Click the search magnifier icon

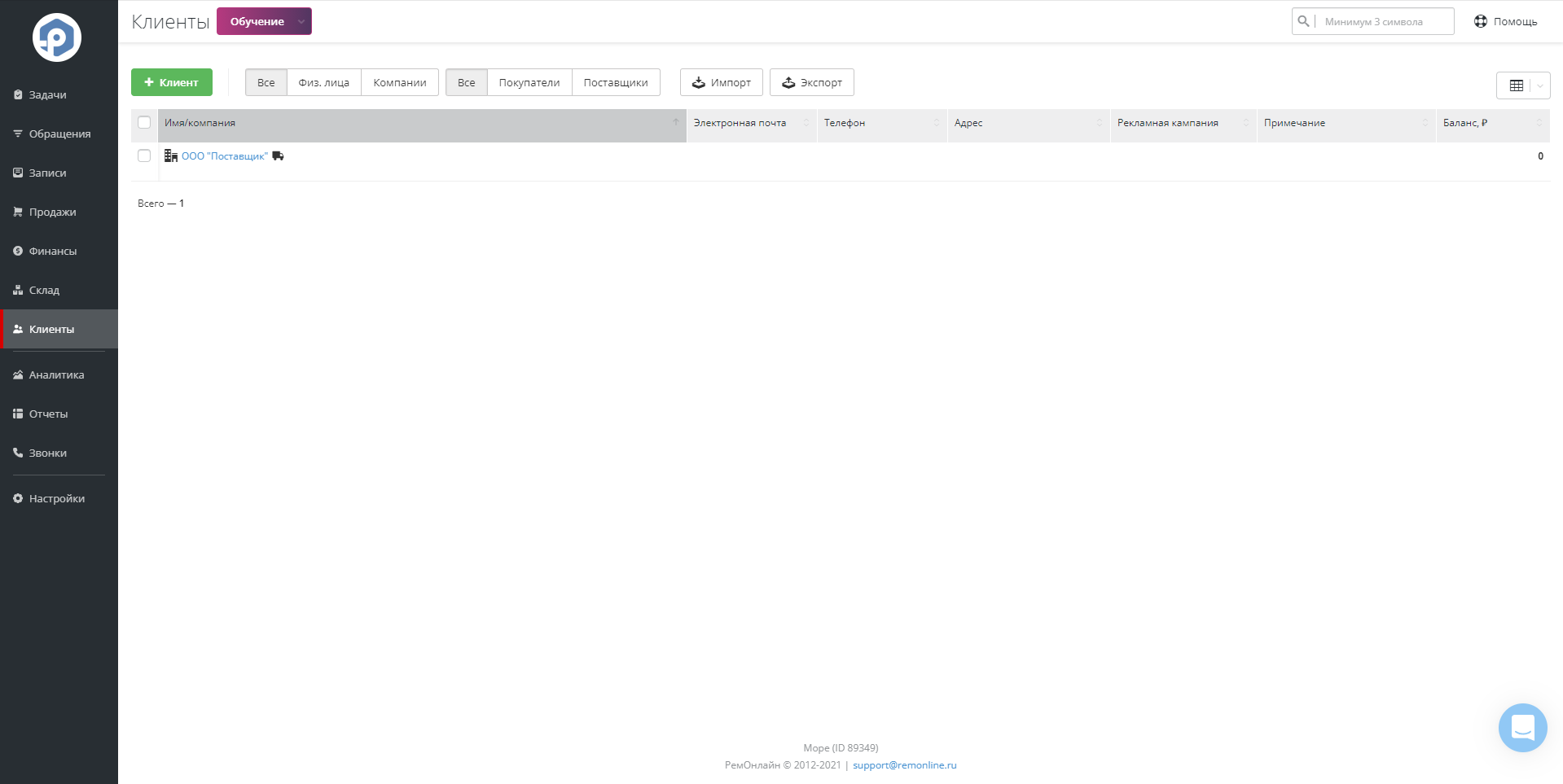[x=1303, y=21]
